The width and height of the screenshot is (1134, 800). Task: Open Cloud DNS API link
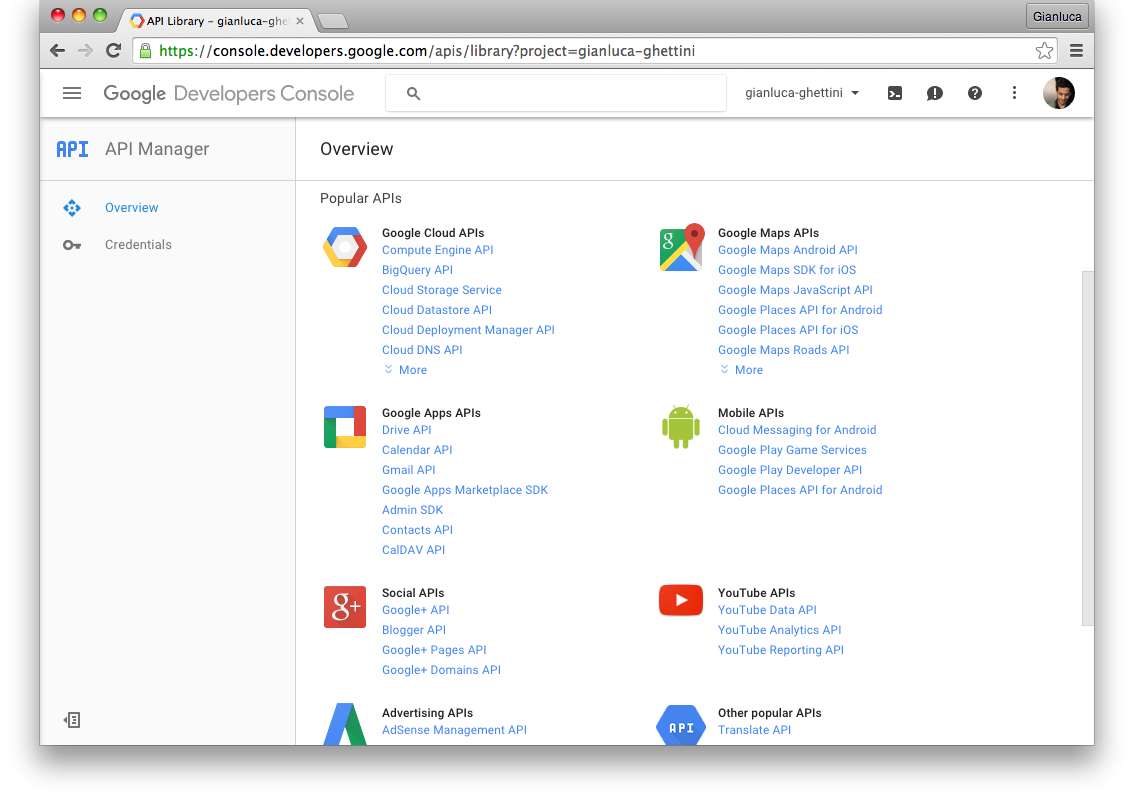pyautogui.click(x=422, y=350)
